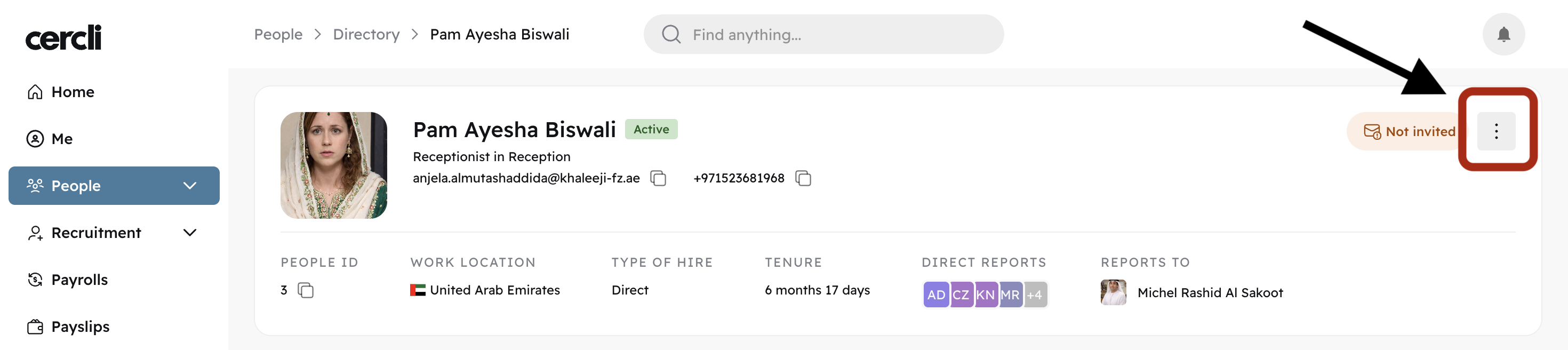Open the three-dot more options menu

pyautogui.click(x=1495, y=131)
